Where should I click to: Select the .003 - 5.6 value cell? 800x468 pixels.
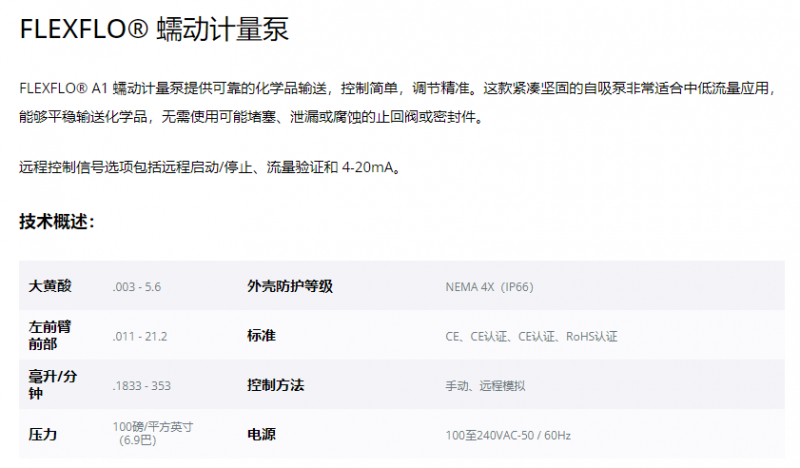[137, 287]
